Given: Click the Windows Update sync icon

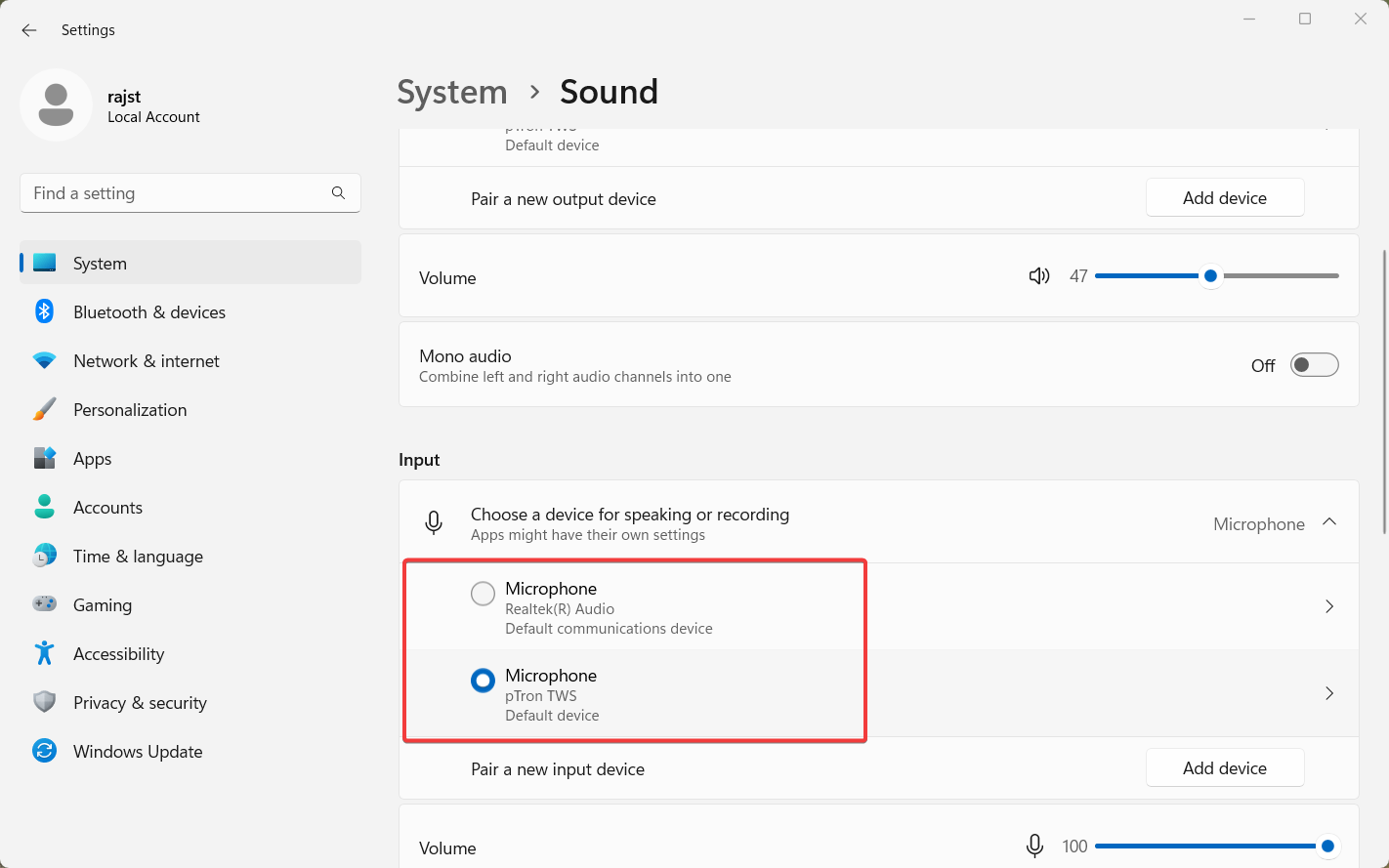Looking at the screenshot, I should [x=44, y=751].
